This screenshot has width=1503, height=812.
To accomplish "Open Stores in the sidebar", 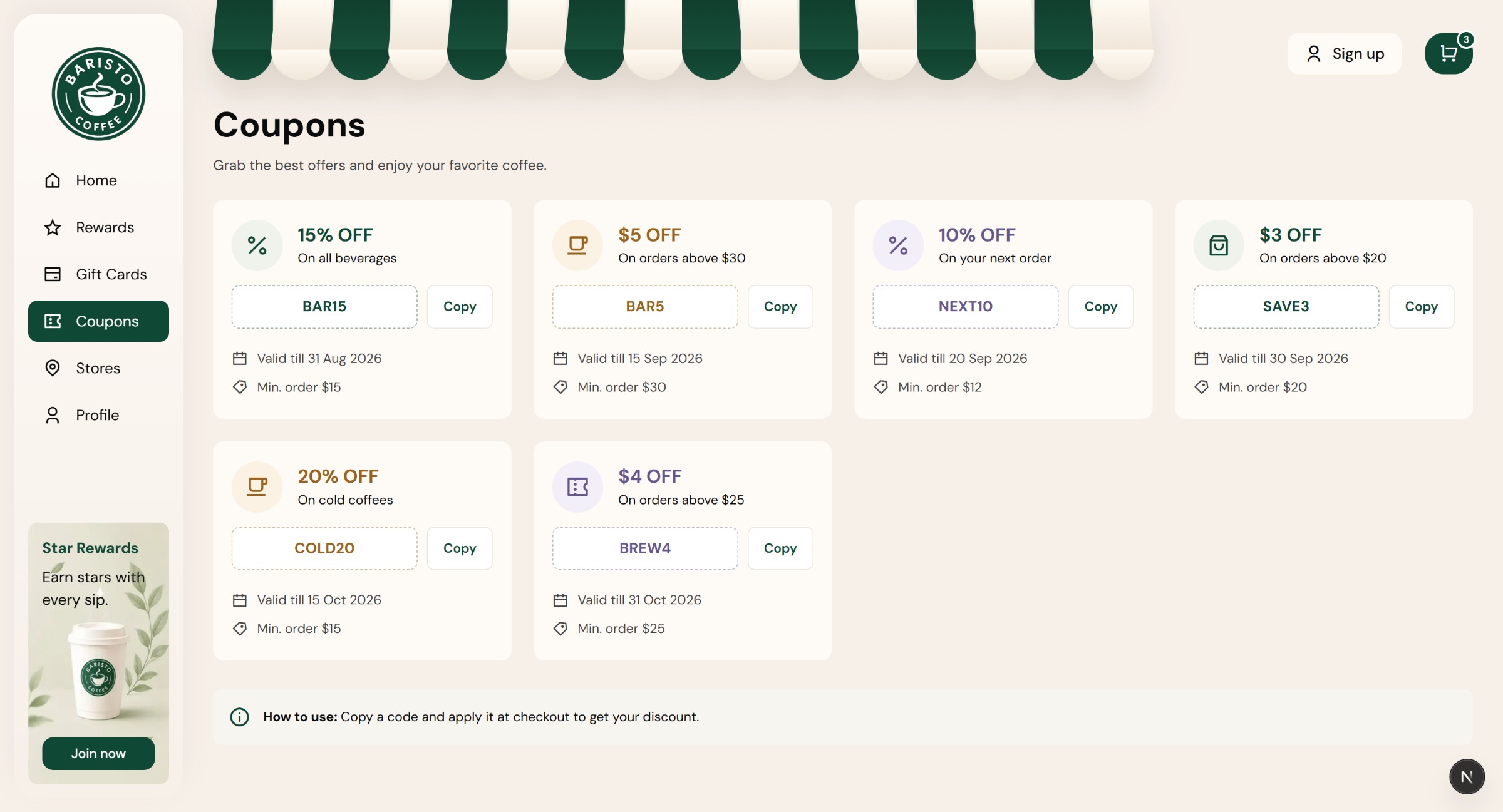I will pos(98,368).
